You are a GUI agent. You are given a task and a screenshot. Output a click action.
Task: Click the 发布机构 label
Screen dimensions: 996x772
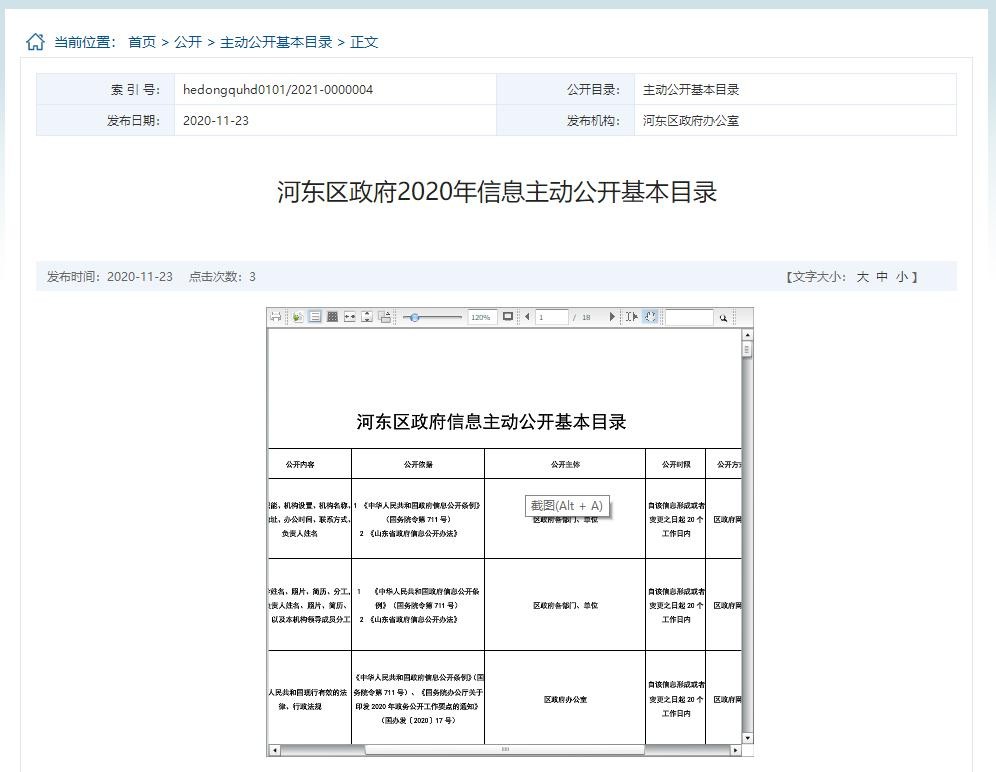click(593, 121)
